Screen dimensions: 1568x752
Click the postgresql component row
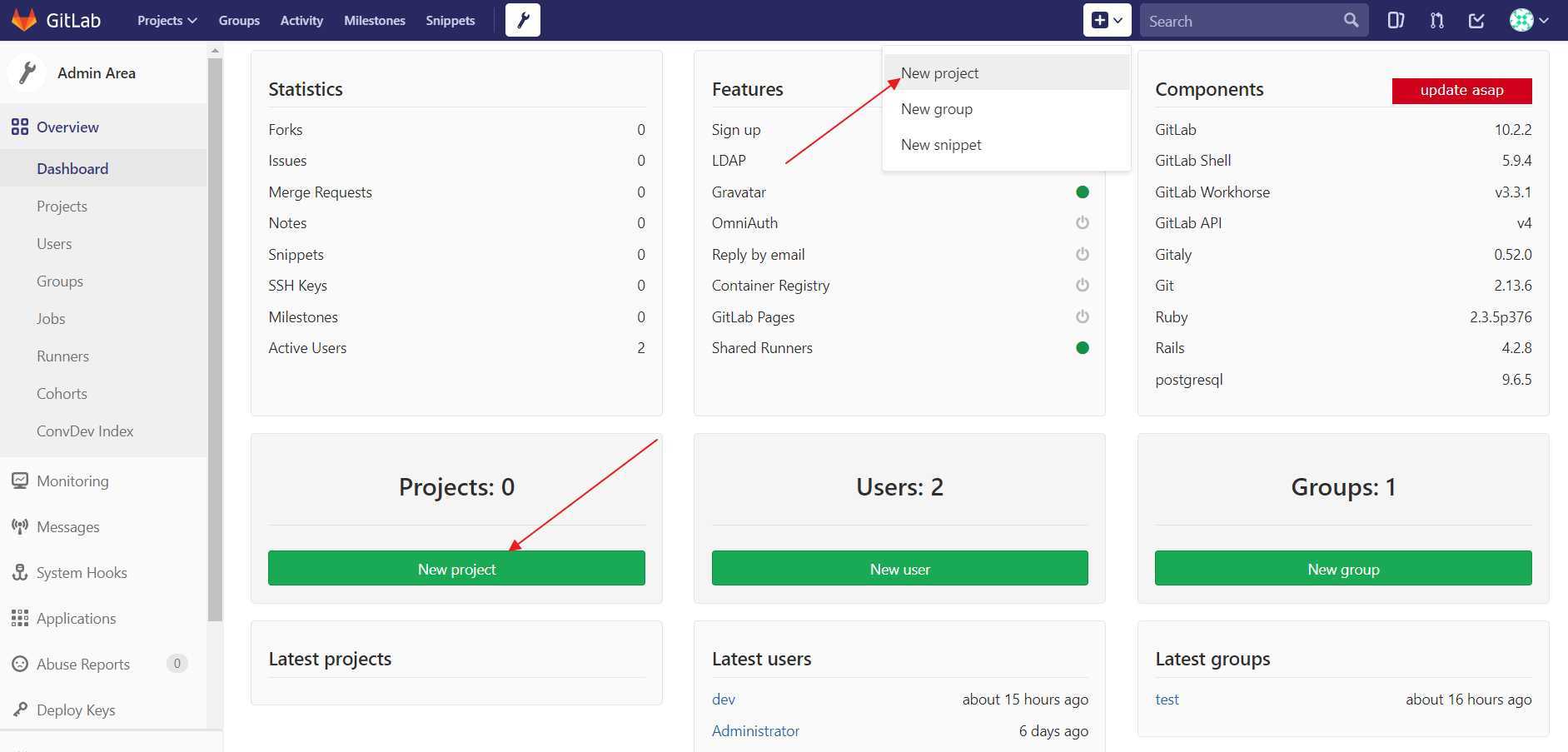pos(1343,379)
